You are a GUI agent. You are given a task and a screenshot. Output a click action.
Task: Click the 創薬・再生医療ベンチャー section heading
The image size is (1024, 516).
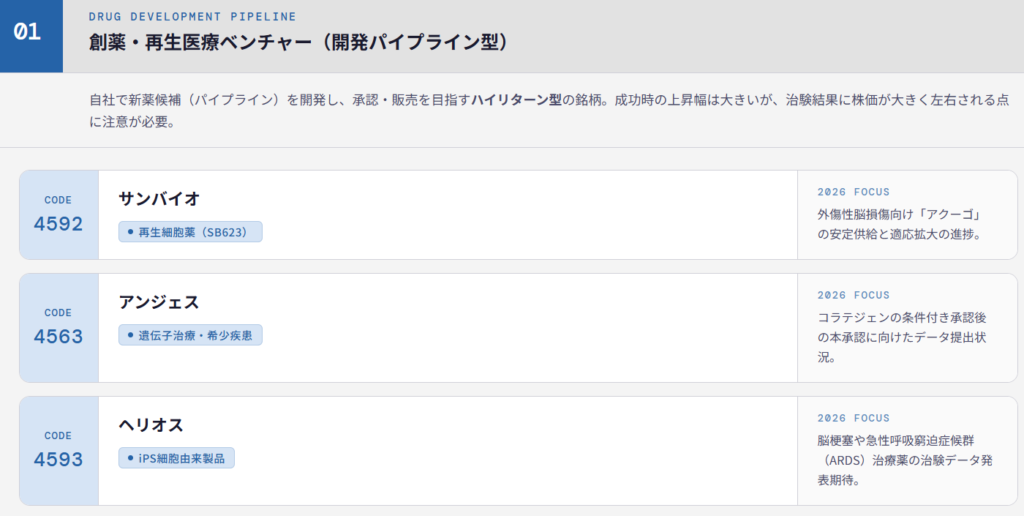pos(299,43)
